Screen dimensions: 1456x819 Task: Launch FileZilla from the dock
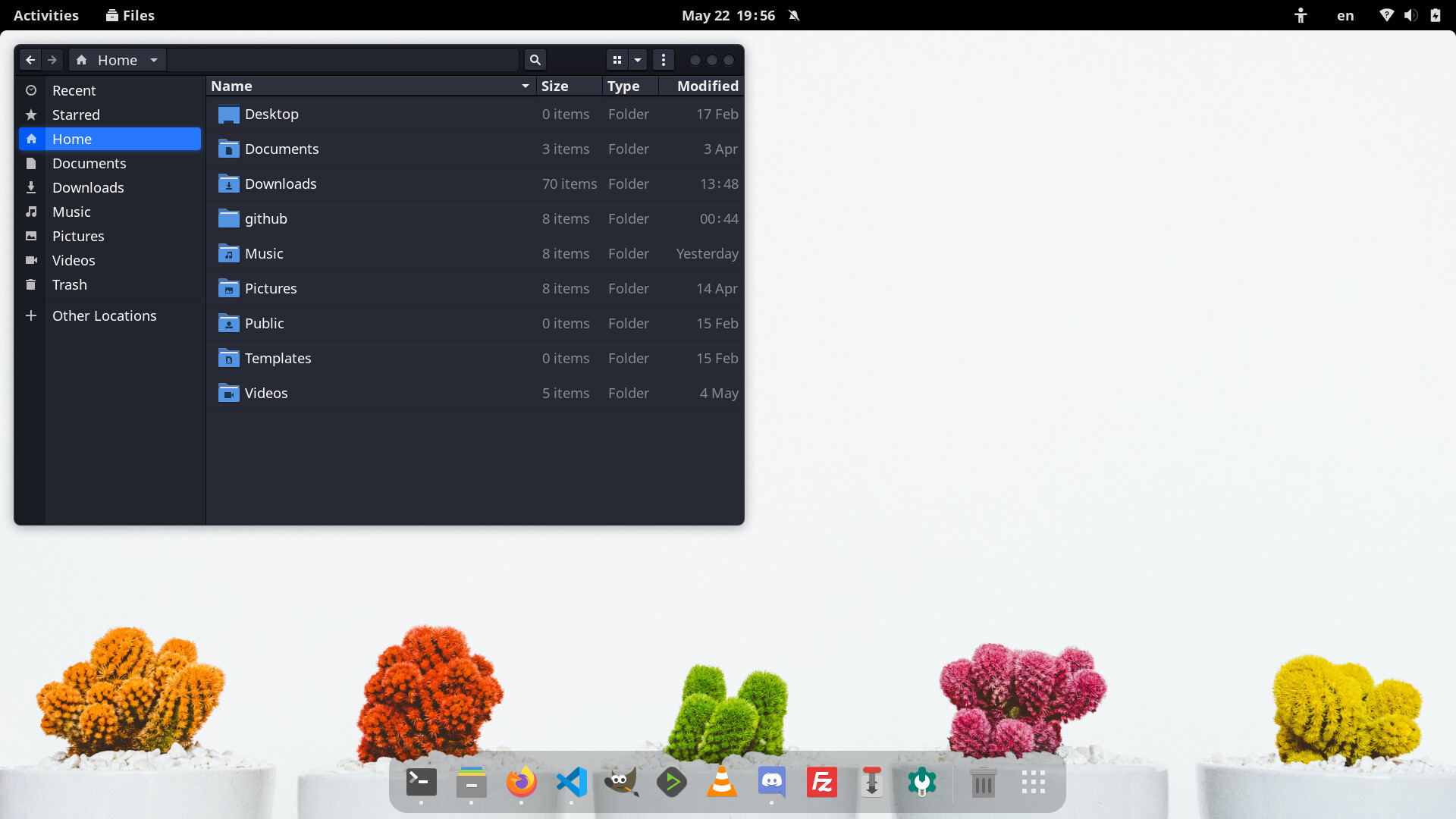click(x=821, y=782)
